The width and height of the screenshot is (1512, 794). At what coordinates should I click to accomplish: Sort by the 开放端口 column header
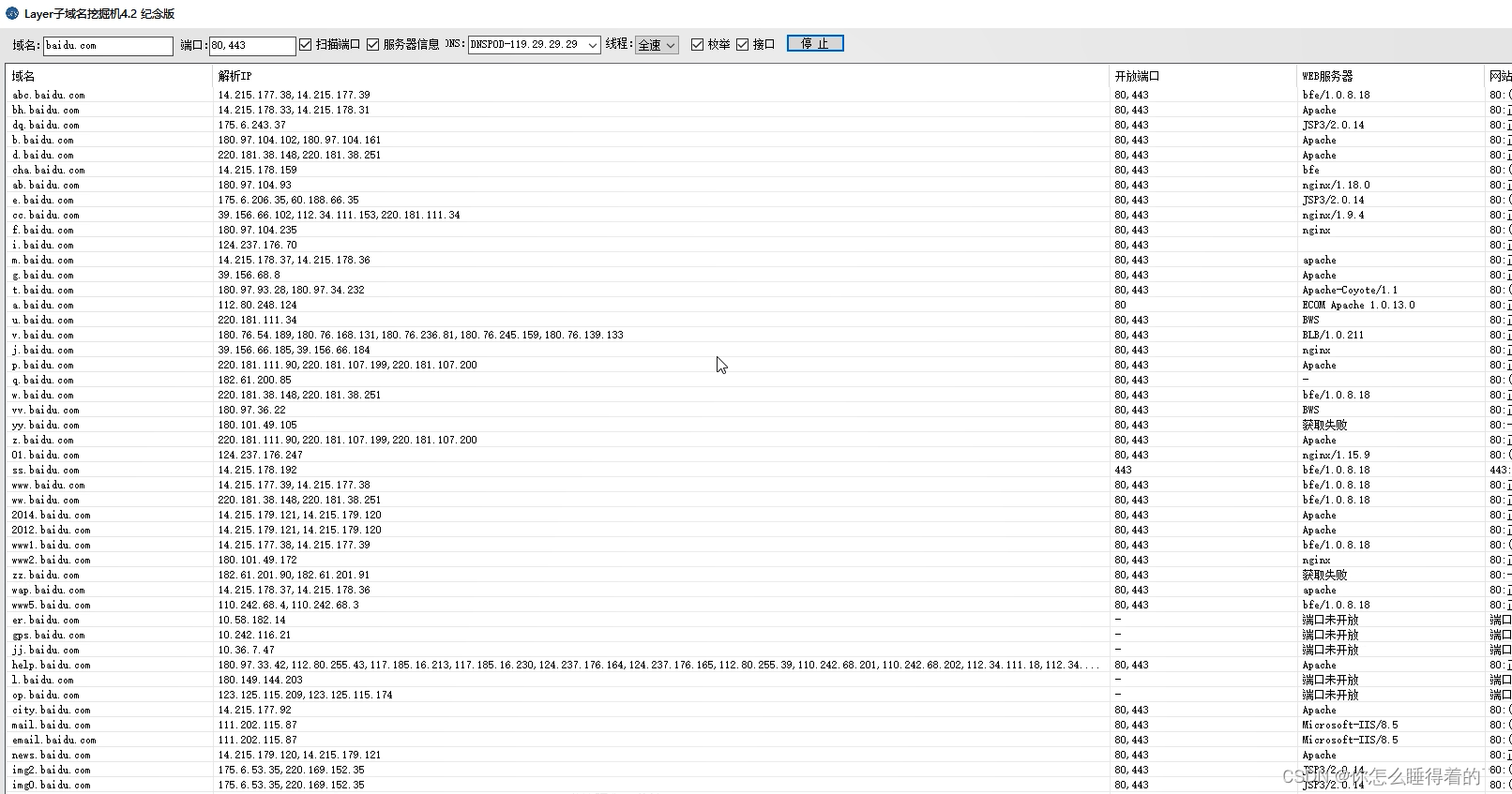point(1203,76)
